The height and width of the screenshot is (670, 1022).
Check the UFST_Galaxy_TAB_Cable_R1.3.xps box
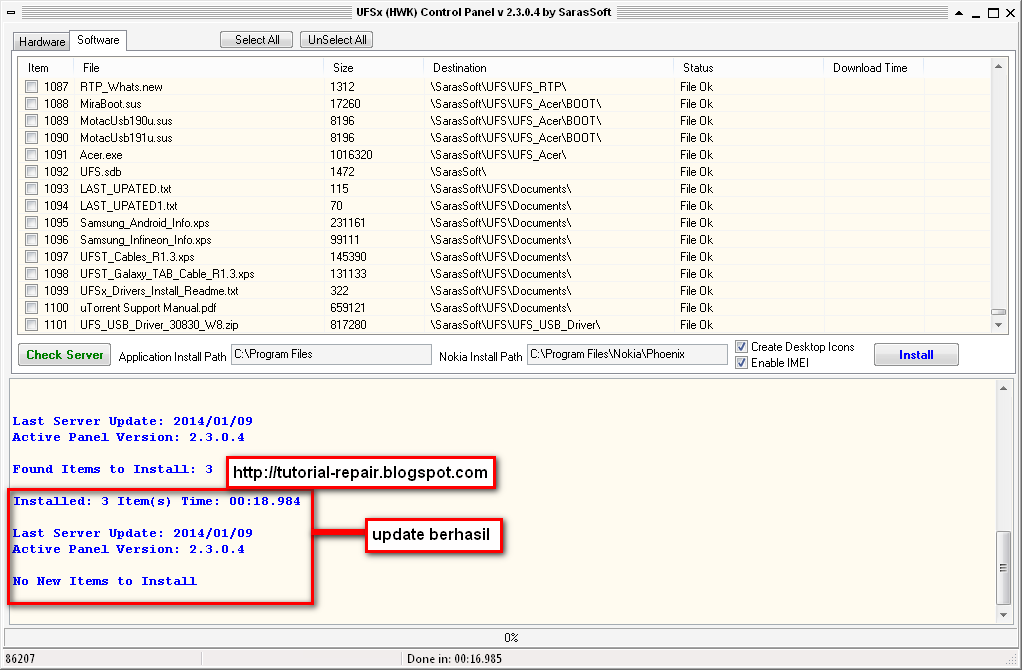point(31,274)
